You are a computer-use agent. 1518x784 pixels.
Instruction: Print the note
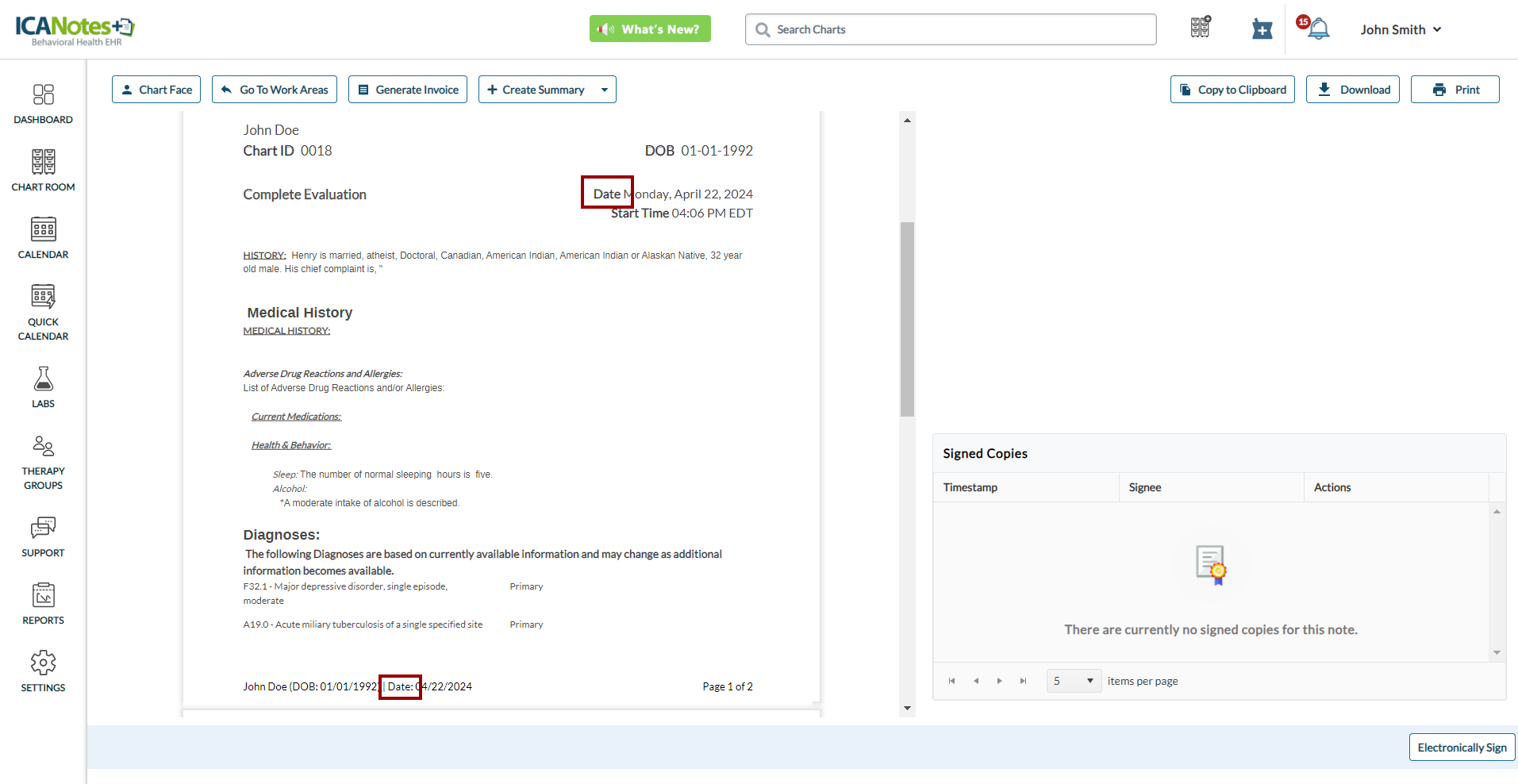tap(1455, 90)
